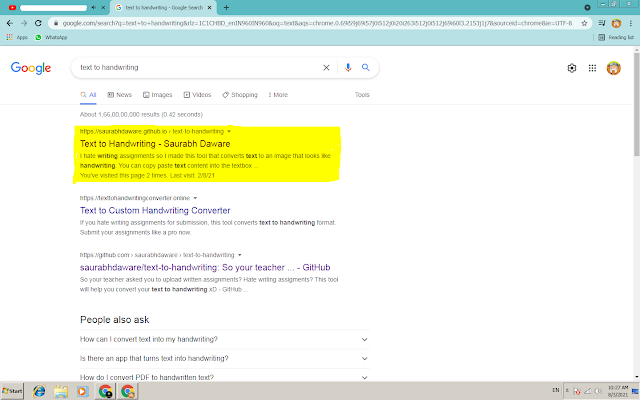Bookmark this page with star icon
Viewport: 640px width, 400px height.
click(584, 23)
